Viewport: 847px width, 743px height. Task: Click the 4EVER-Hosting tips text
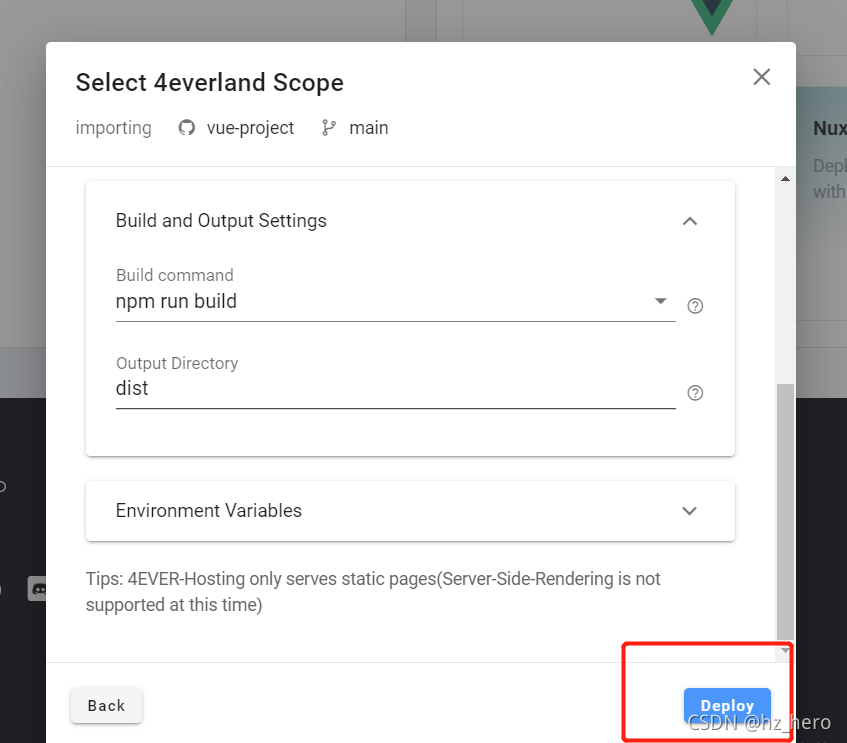[373, 592]
